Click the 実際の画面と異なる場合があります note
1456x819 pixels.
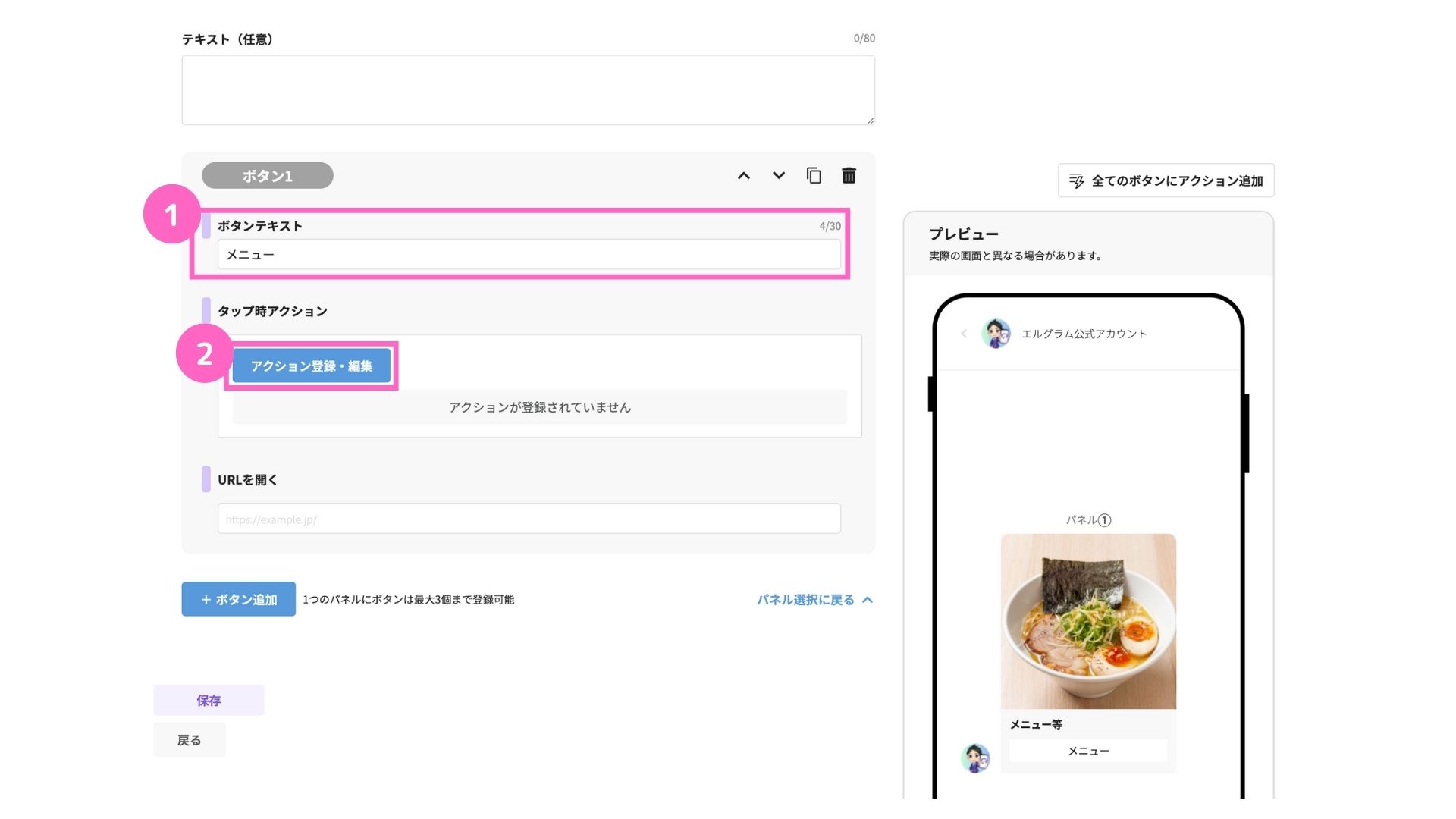click(1015, 256)
